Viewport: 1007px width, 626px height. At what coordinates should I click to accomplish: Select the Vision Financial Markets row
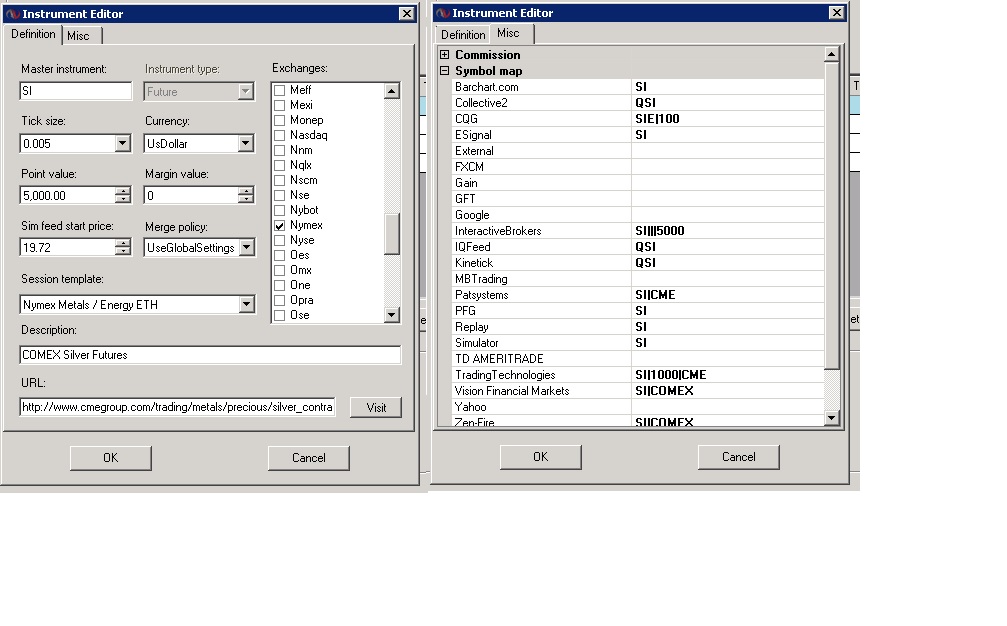click(x=638, y=390)
